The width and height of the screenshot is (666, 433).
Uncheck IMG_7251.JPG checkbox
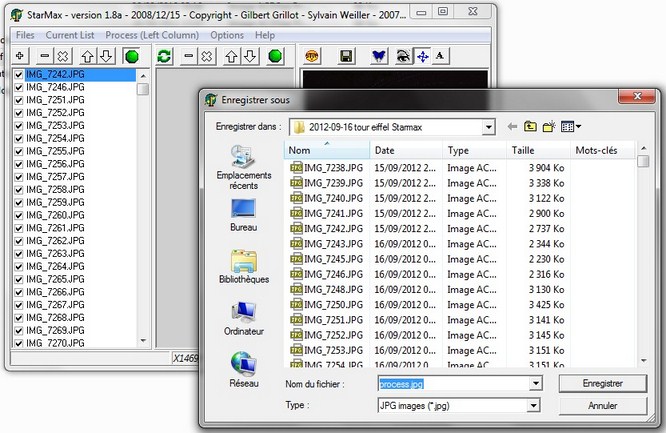(18, 100)
